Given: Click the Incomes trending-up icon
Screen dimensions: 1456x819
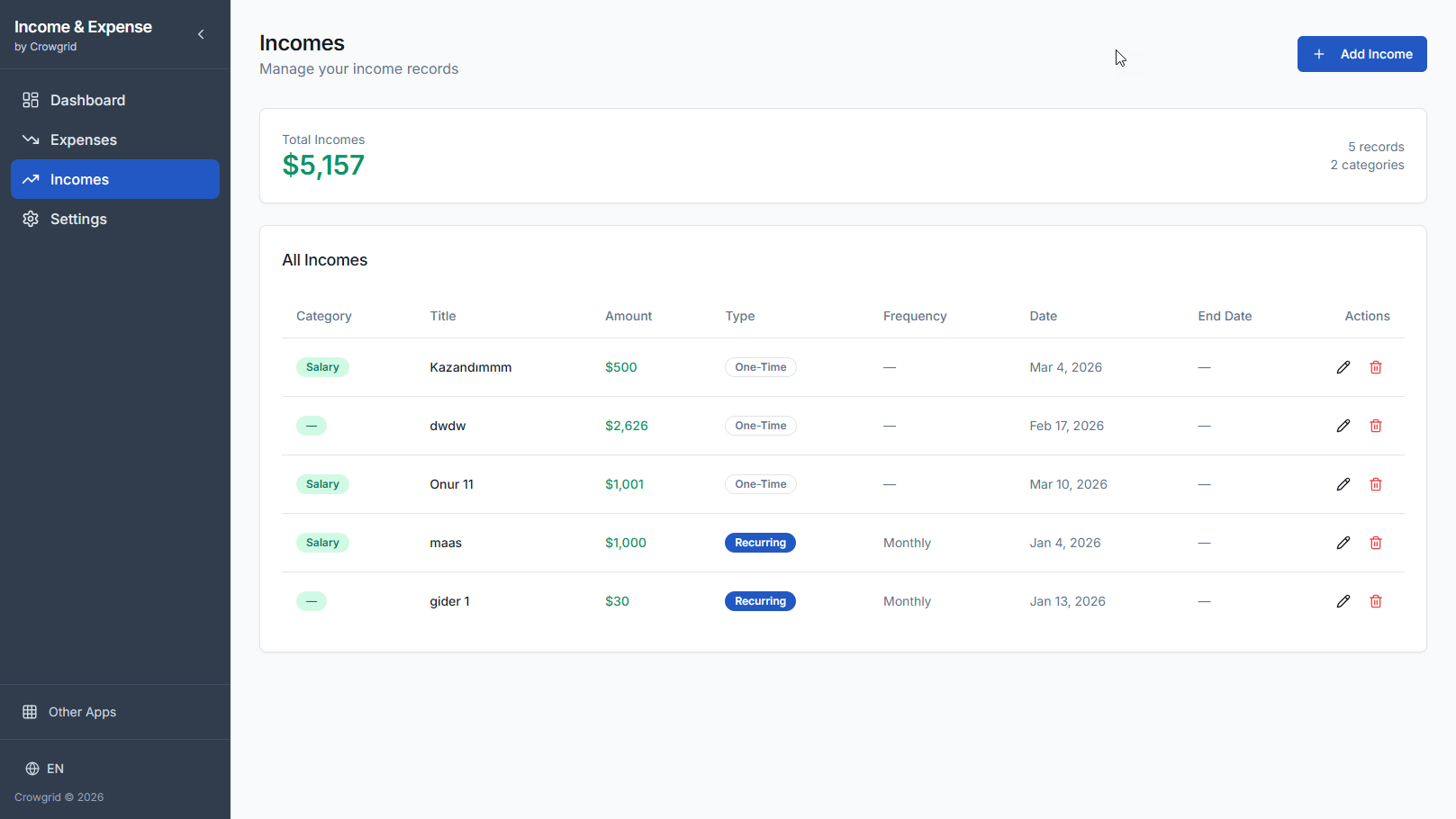Looking at the screenshot, I should (x=31, y=179).
